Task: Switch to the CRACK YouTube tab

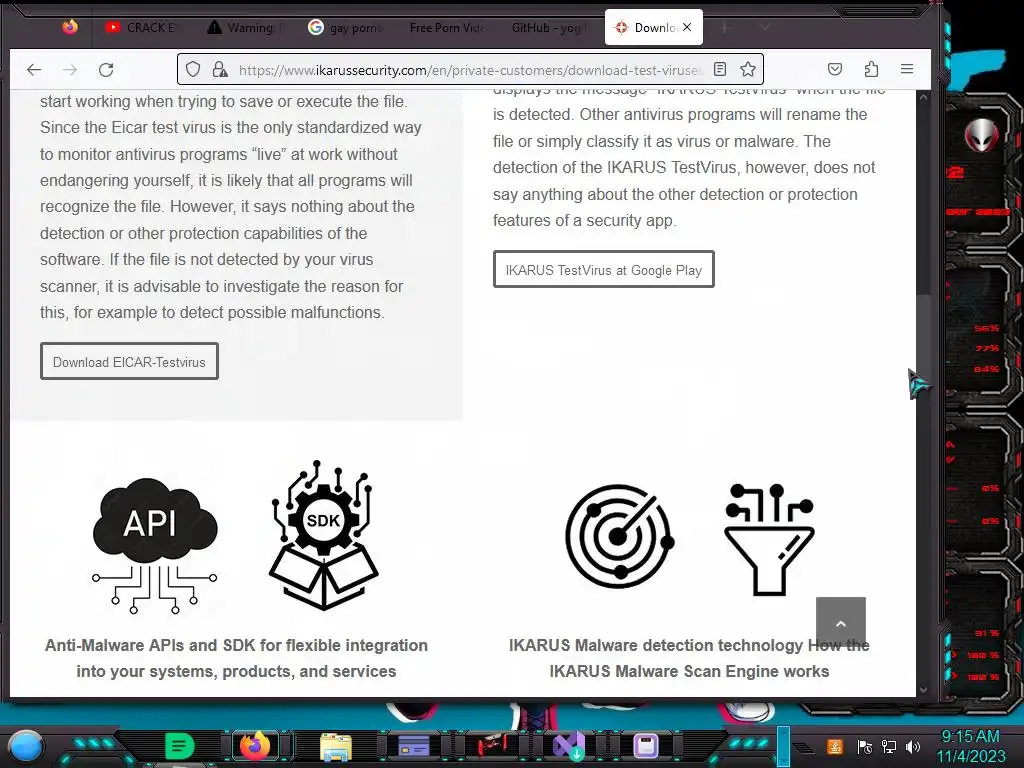Action: click(142, 27)
